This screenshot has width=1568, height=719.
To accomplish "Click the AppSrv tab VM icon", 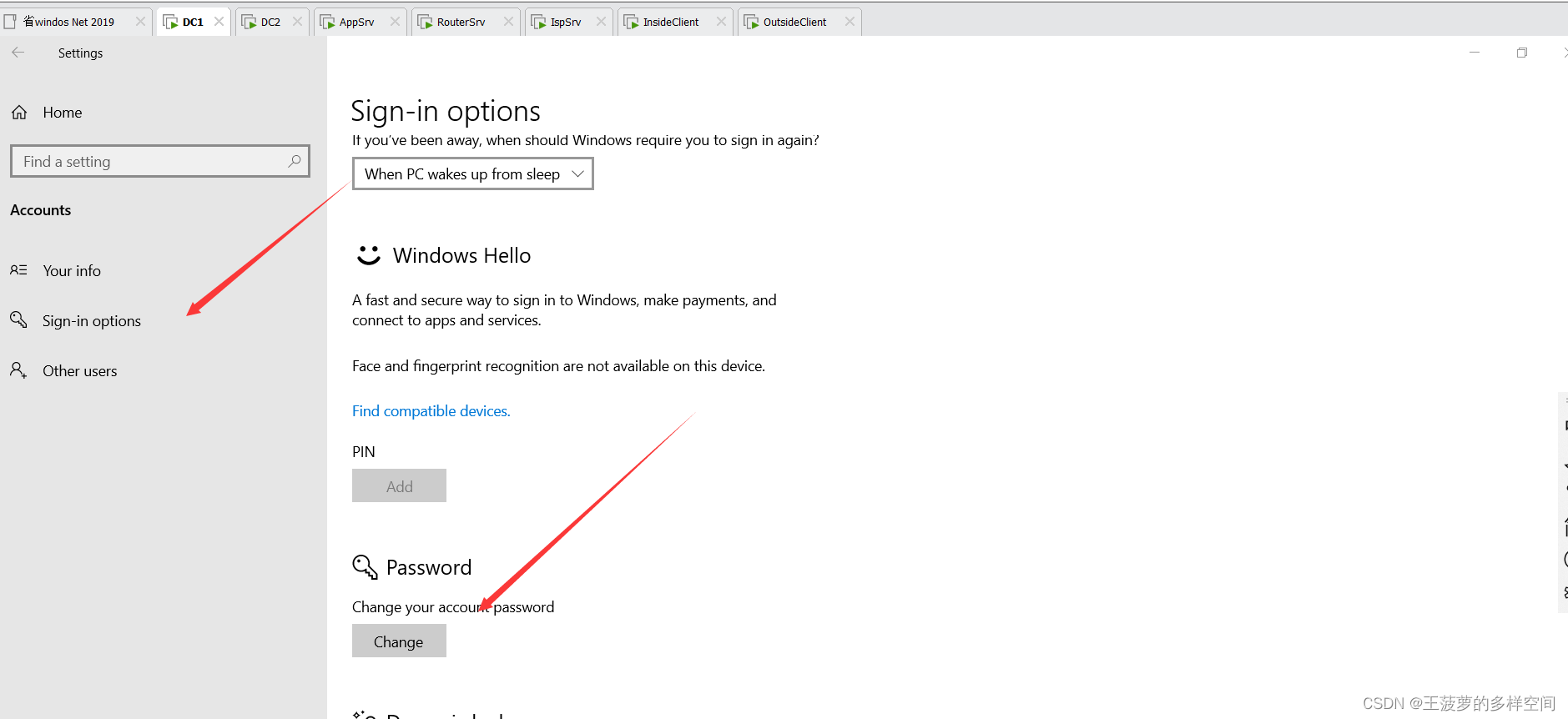I will [328, 22].
